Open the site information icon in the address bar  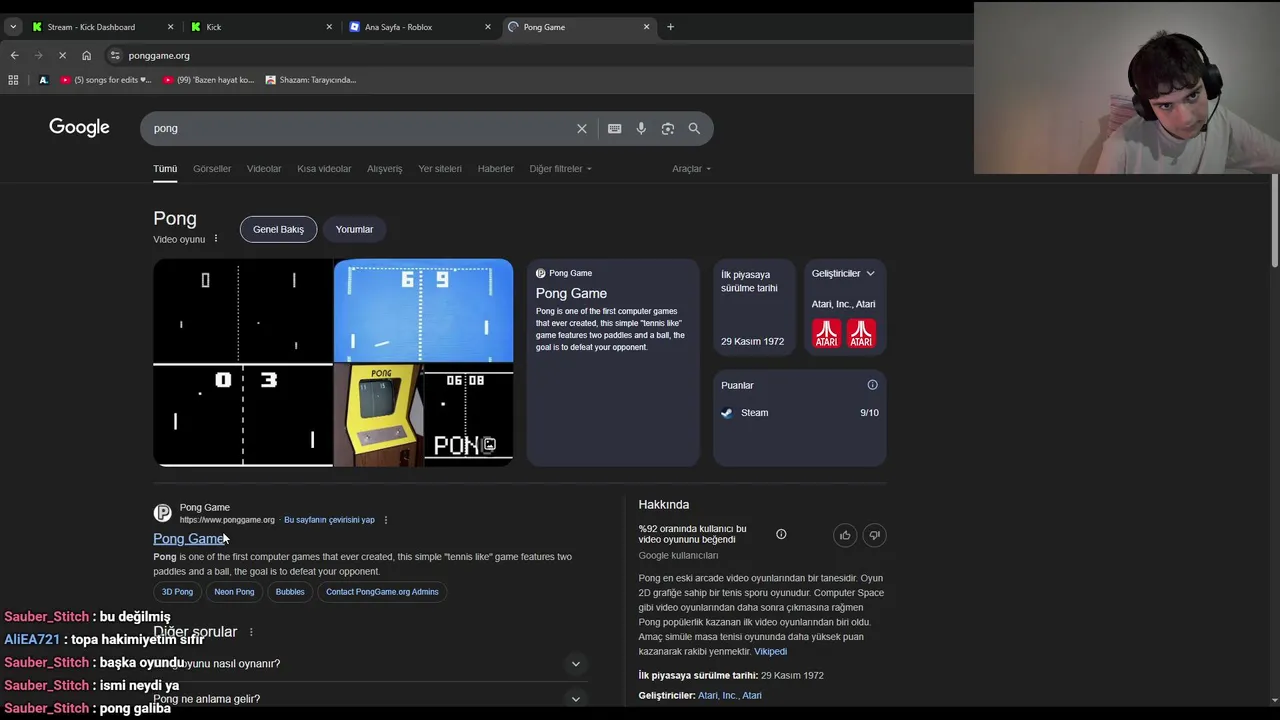click(115, 55)
